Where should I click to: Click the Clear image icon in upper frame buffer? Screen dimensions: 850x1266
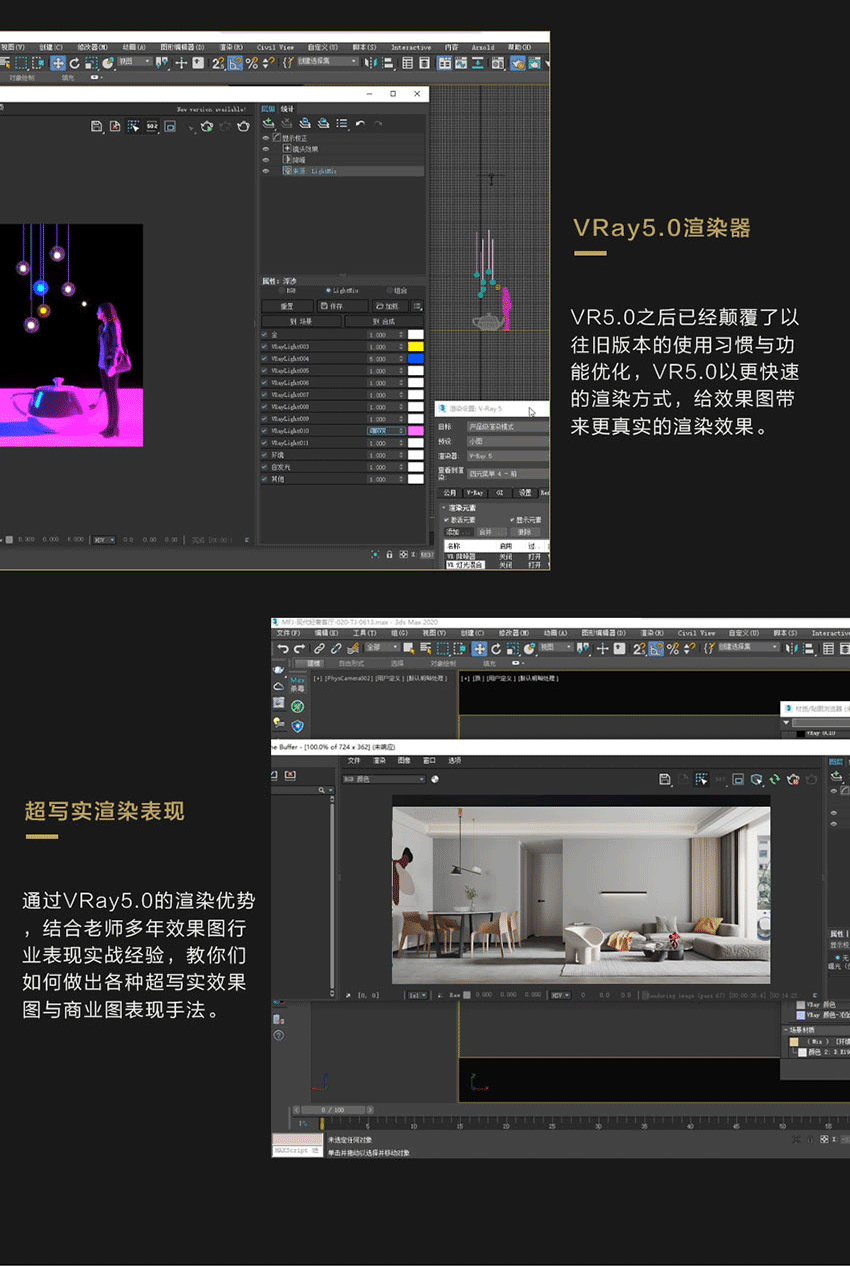pos(115,126)
